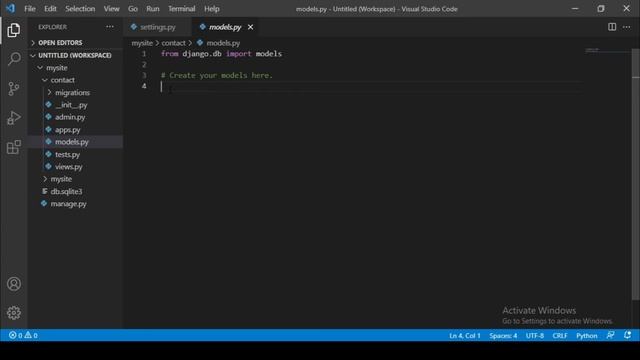Split the editor to the right

point(612,27)
